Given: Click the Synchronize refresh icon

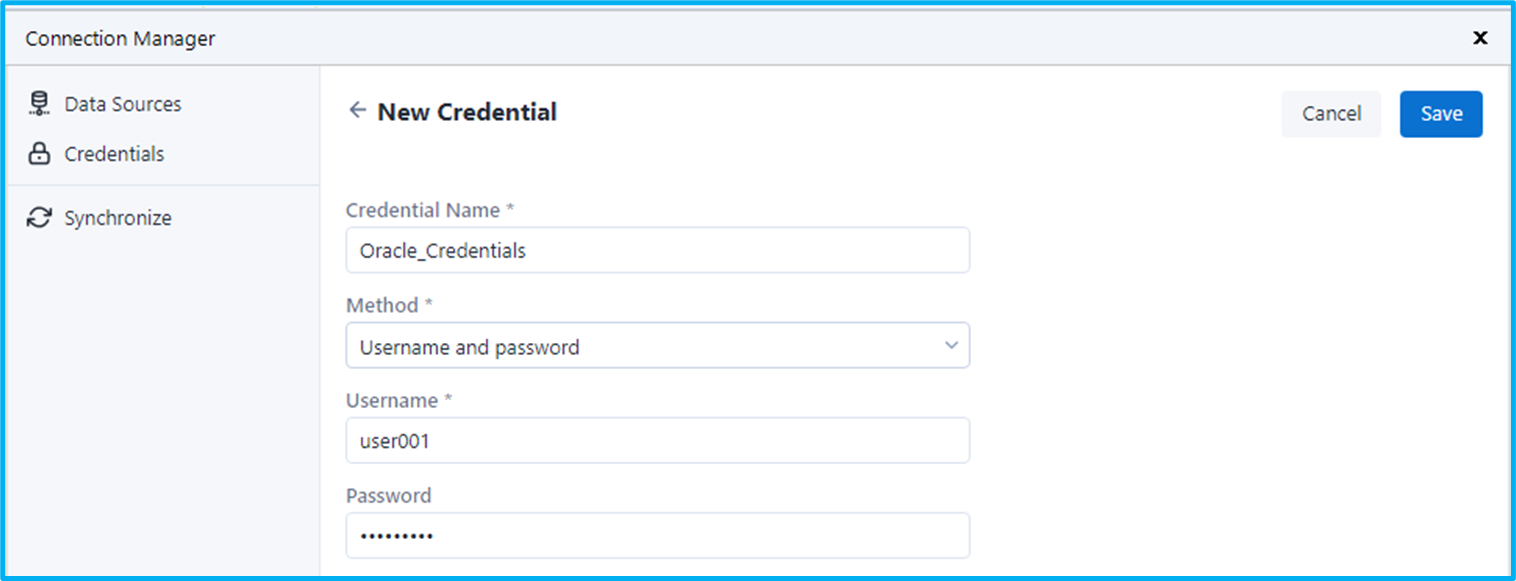Looking at the screenshot, I should click(x=39, y=217).
